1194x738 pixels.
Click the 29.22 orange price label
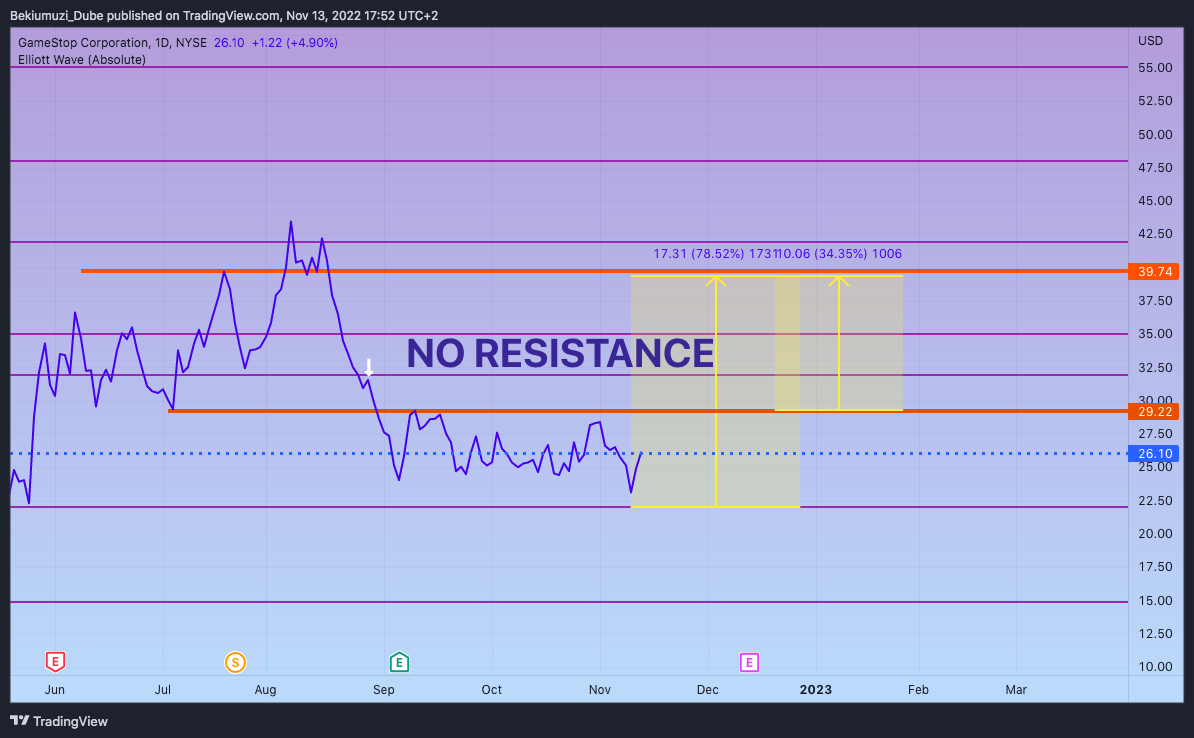point(1154,412)
